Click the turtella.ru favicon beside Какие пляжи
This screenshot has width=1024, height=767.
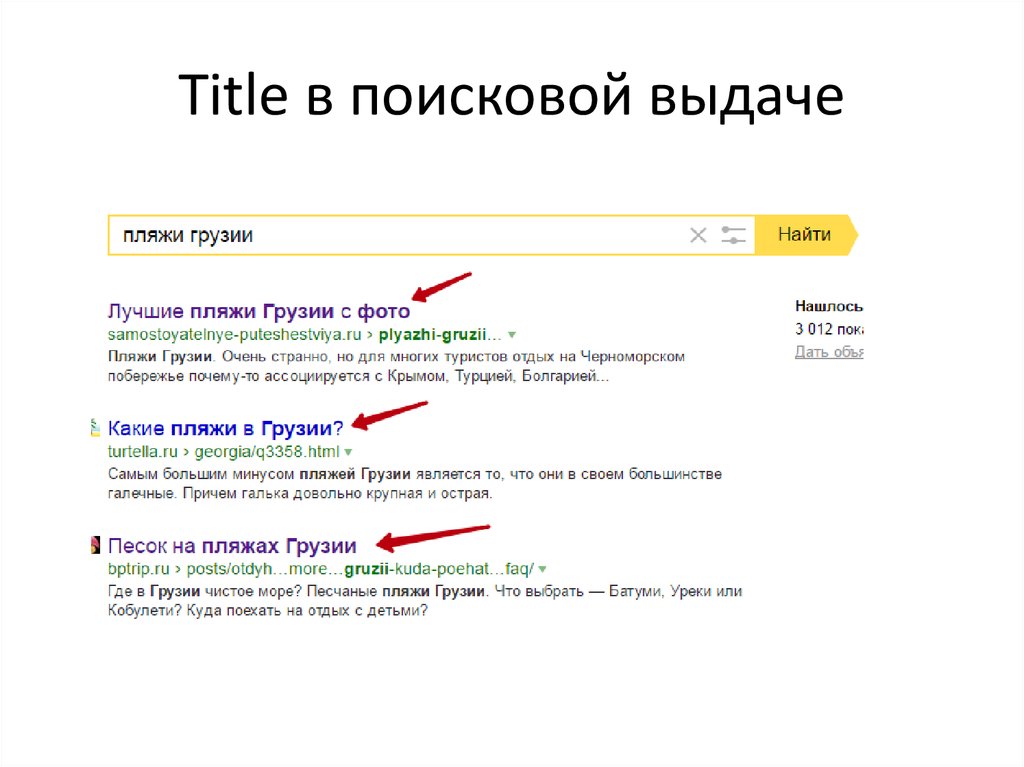pos(95,428)
